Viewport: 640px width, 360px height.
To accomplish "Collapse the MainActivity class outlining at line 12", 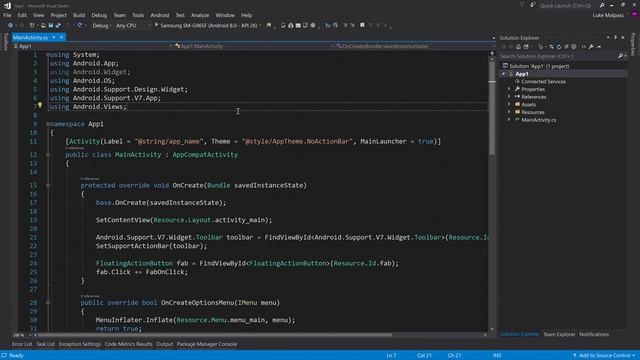I will pos(48,155).
